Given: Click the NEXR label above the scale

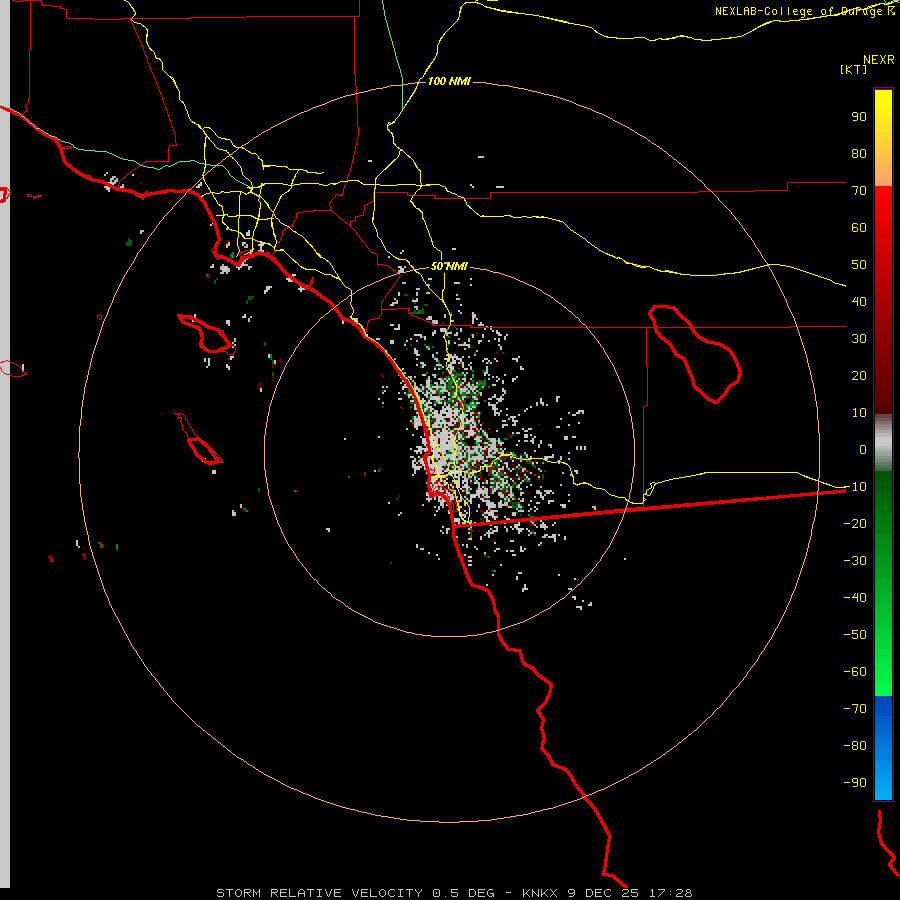Looking at the screenshot, I should [x=879, y=60].
